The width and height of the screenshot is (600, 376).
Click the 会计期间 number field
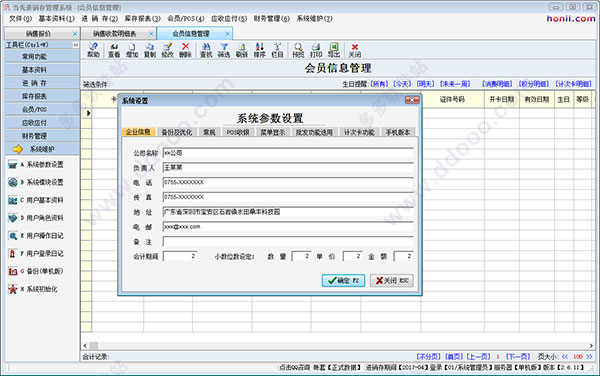point(180,256)
